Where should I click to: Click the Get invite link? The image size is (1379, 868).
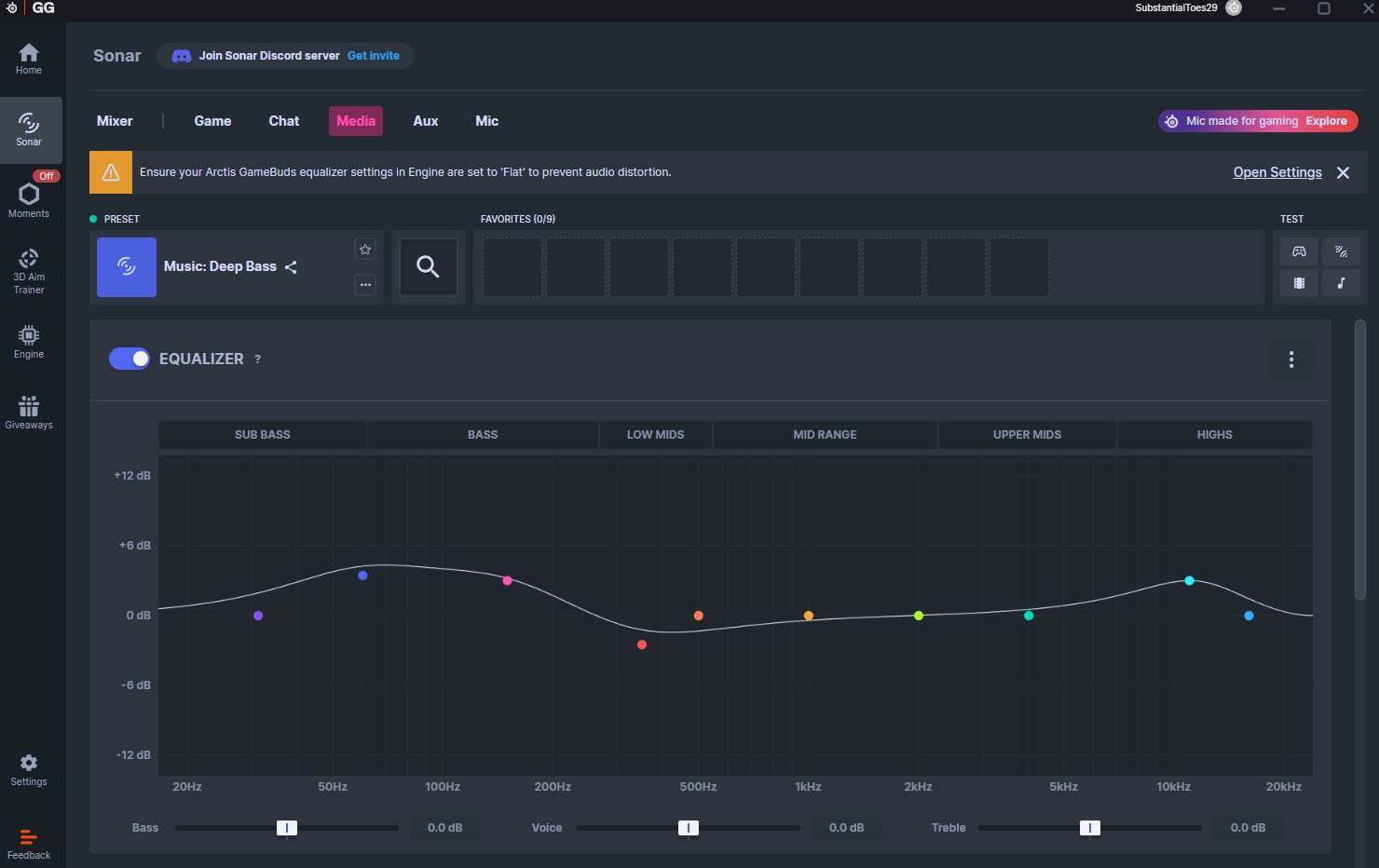tap(374, 56)
